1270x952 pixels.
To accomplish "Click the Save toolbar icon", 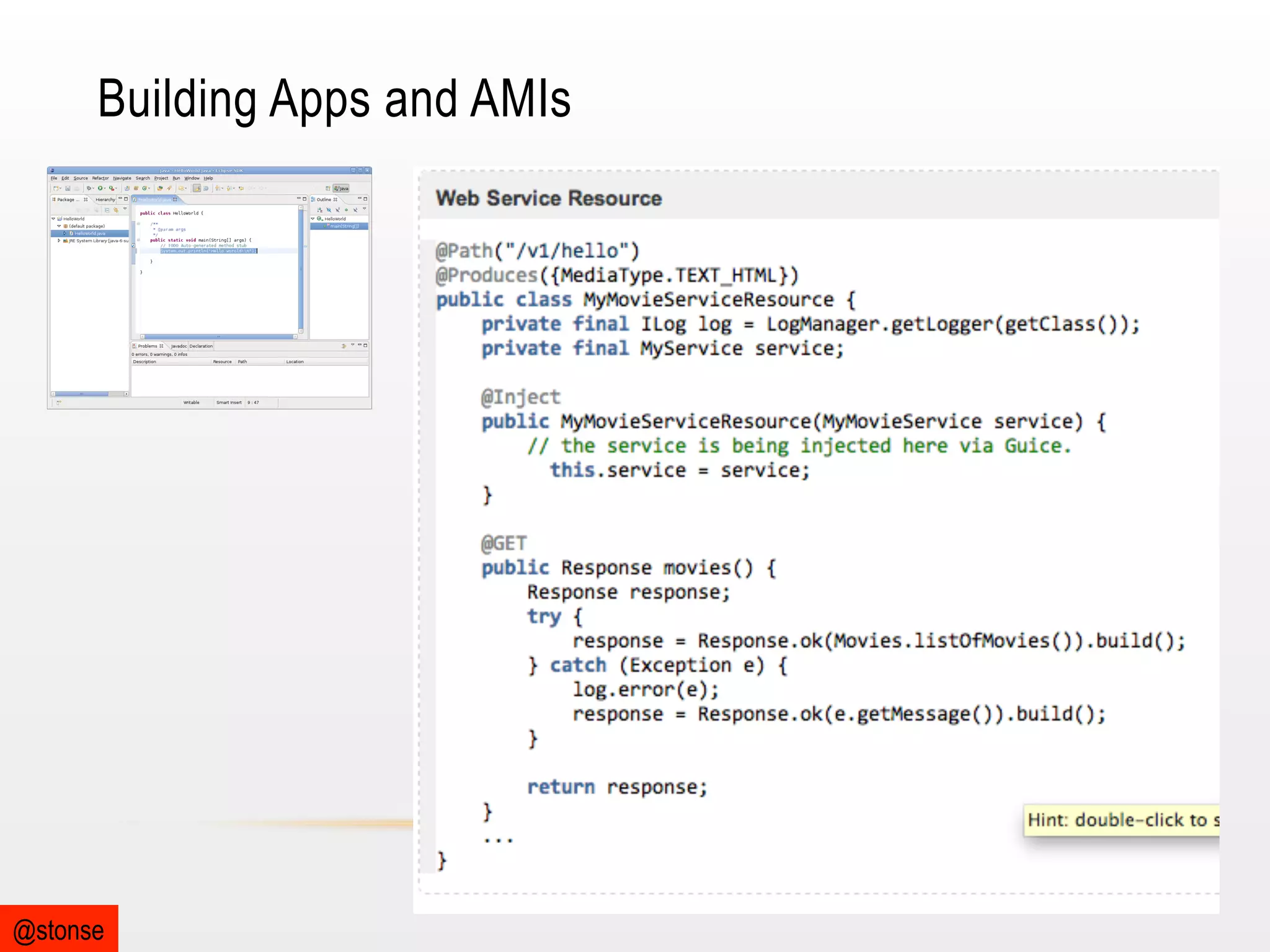I will point(68,188).
